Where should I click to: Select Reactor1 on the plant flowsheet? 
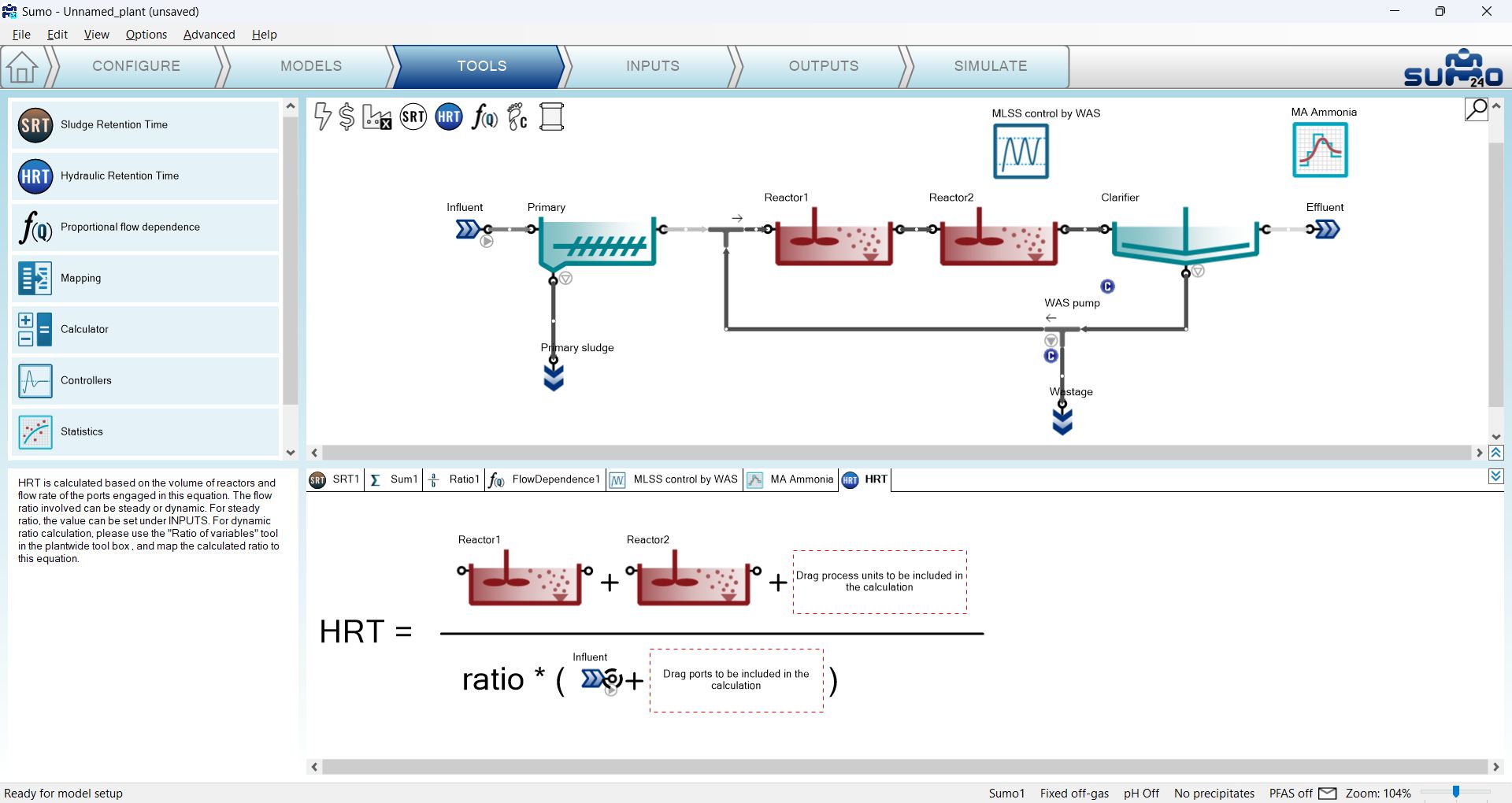tap(833, 237)
